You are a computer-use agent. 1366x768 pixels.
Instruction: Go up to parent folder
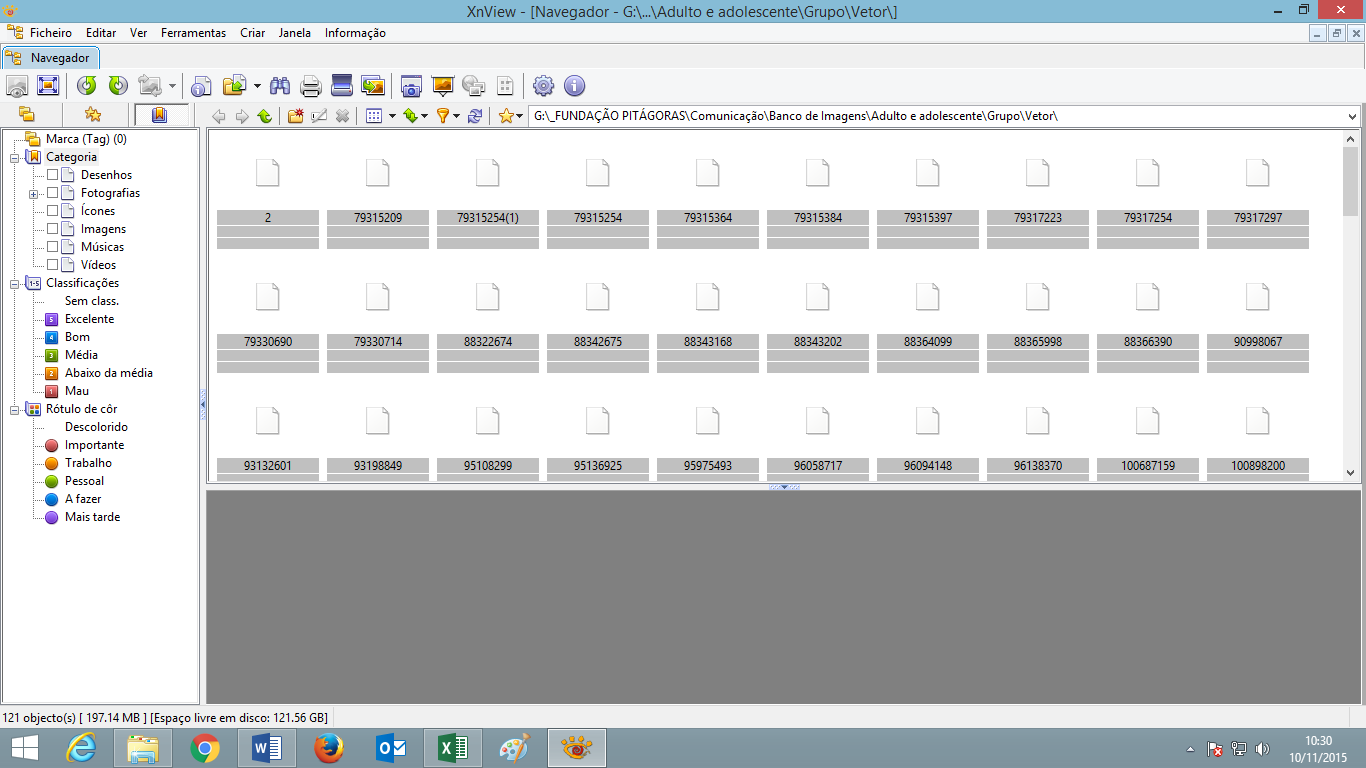264,116
